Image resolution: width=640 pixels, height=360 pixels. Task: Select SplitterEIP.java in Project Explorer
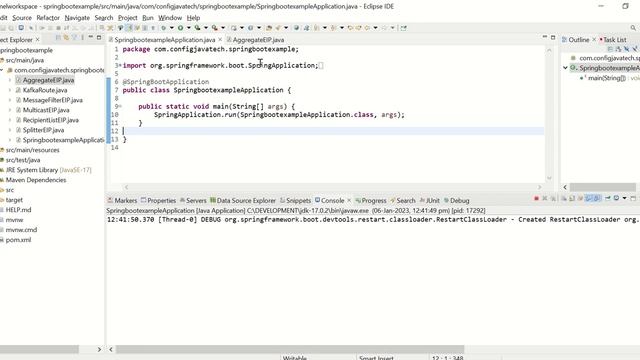pyautogui.click(x=43, y=130)
